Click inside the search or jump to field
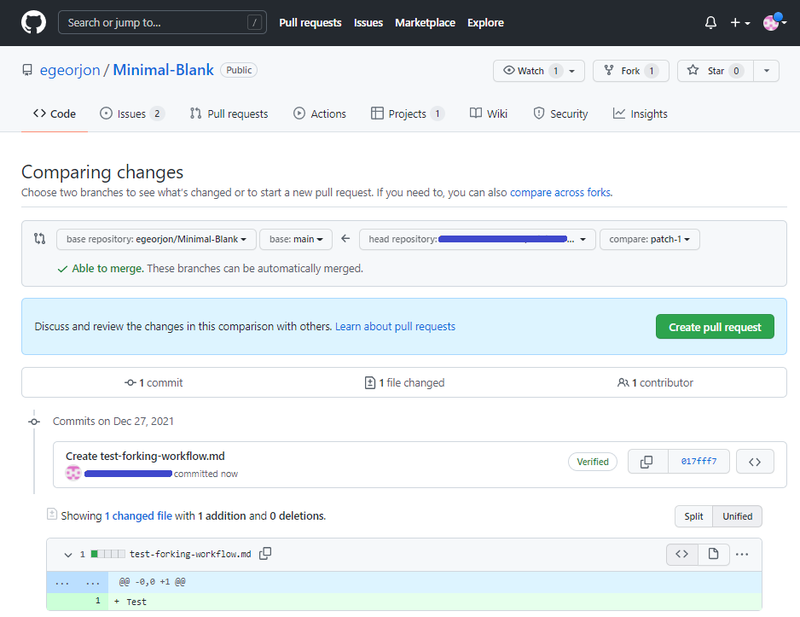 pos(160,22)
